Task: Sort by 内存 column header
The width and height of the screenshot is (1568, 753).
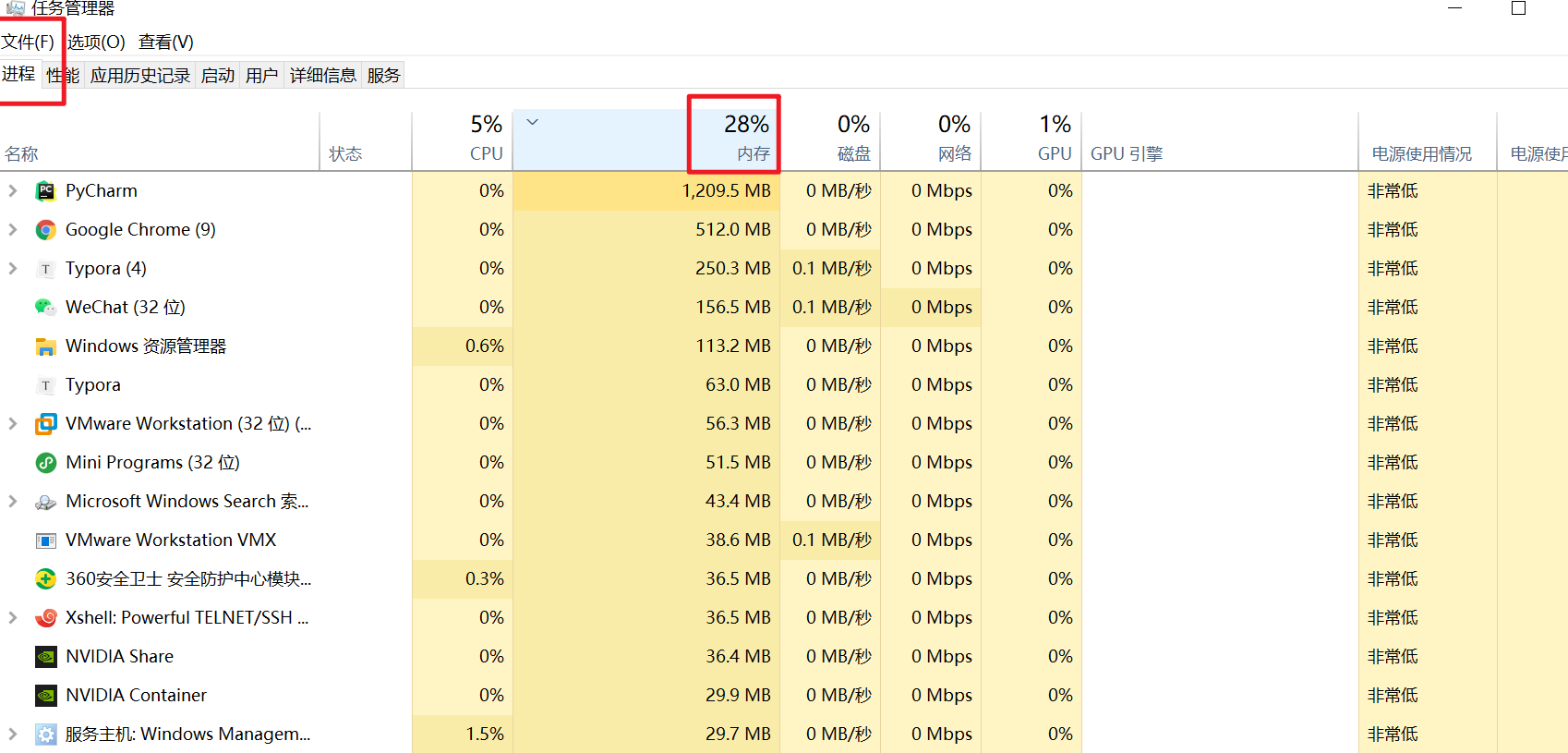Action: click(734, 140)
